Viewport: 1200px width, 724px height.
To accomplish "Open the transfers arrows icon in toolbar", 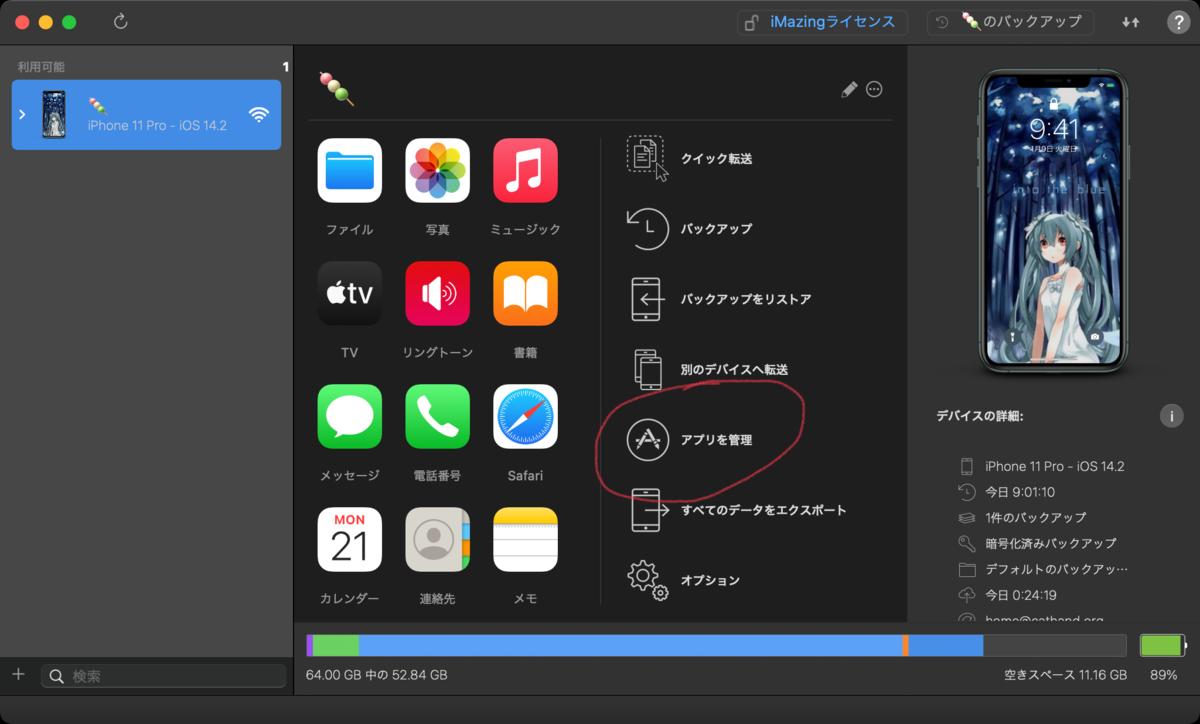I will click(1131, 22).
